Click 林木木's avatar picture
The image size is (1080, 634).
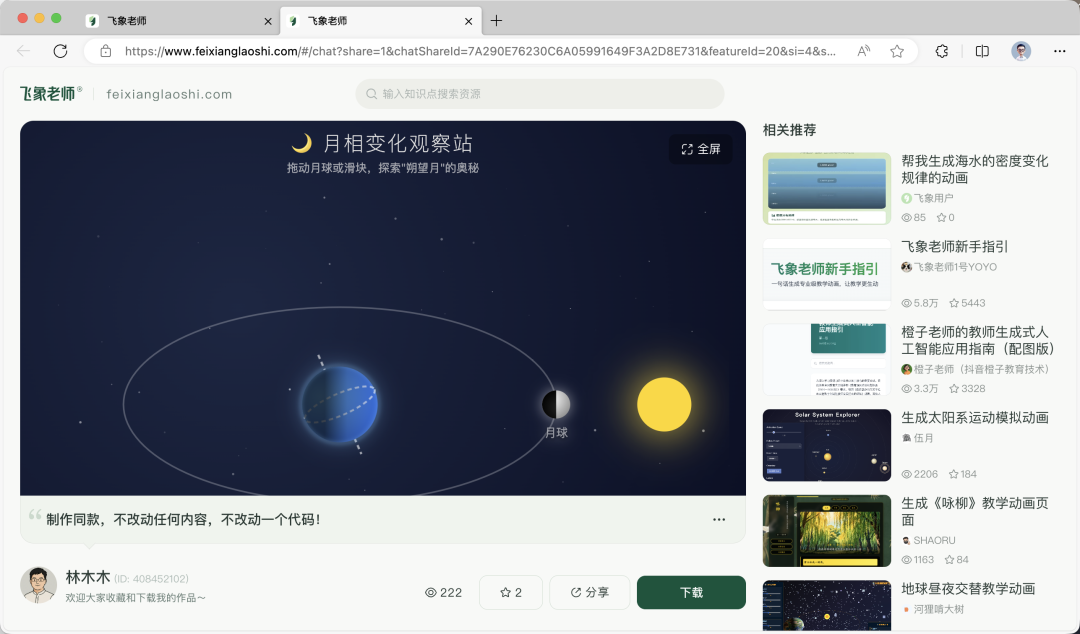click(x=38, y=584)
